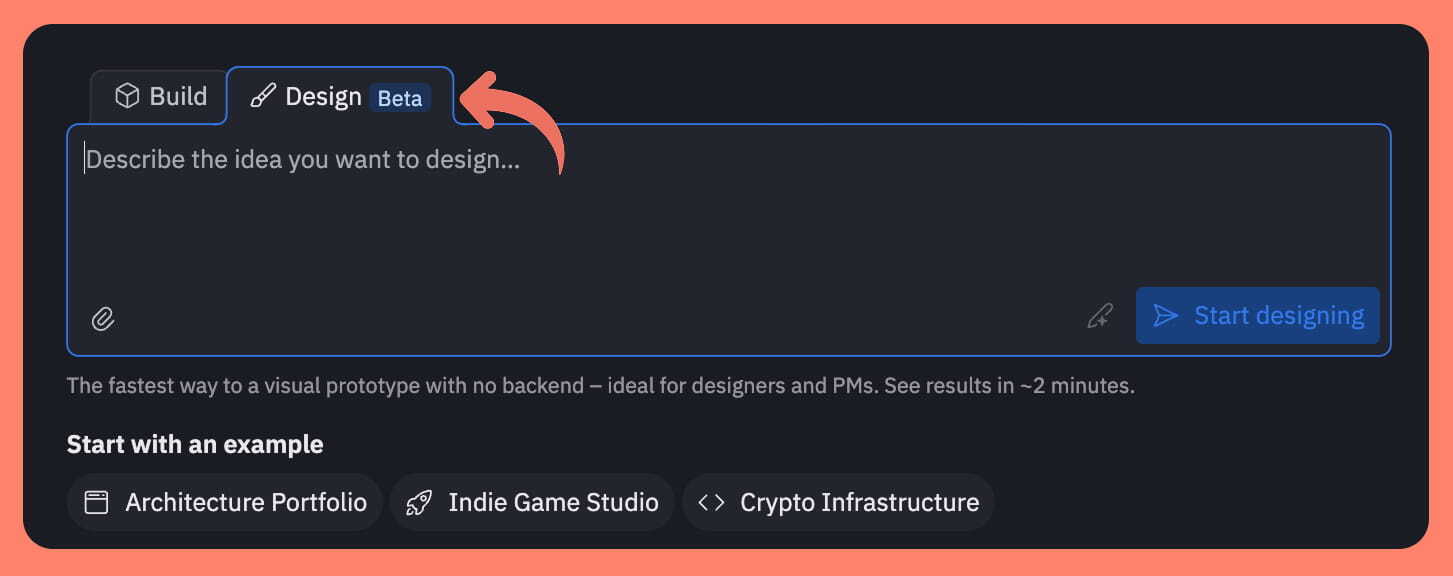Switch to the Build tab
The width and height of the screenshot is (1453, 576).
click(x=160, y=97)
